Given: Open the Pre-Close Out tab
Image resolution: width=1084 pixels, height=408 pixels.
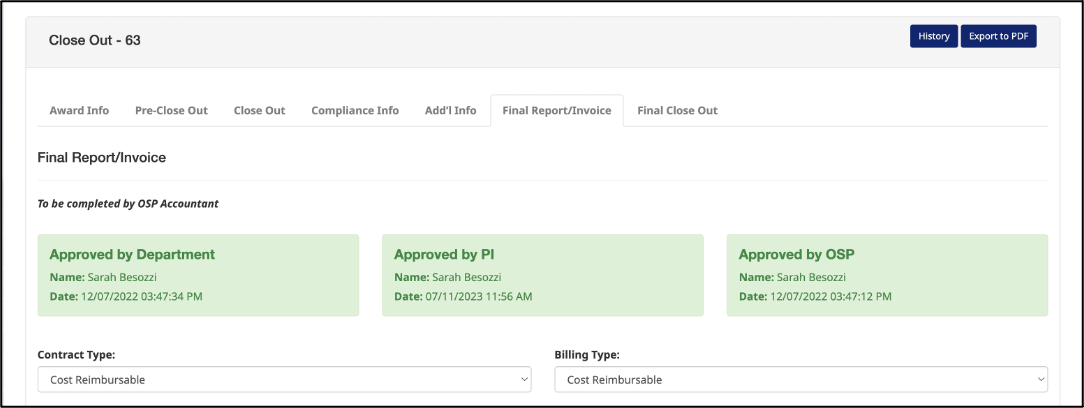Looking at the screenshot, I should (x=171, y=111).
